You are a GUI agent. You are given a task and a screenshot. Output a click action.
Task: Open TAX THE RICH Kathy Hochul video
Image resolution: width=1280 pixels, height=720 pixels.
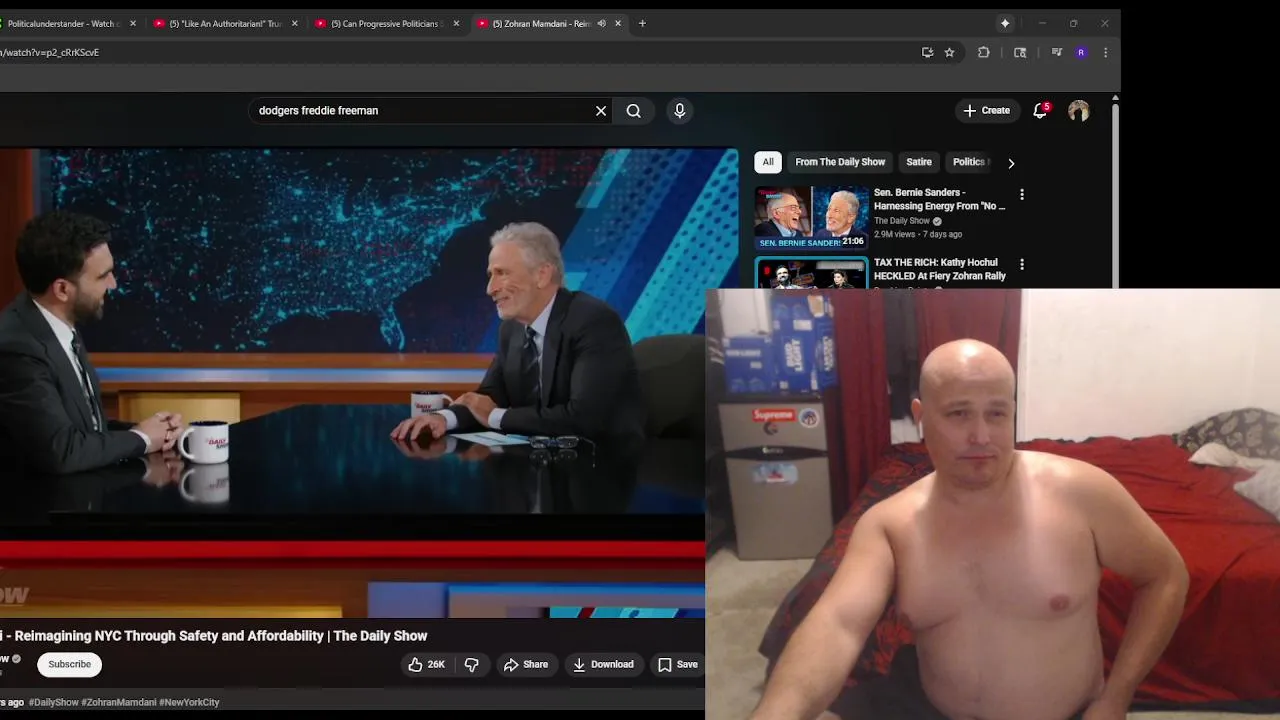pos(940,269)
